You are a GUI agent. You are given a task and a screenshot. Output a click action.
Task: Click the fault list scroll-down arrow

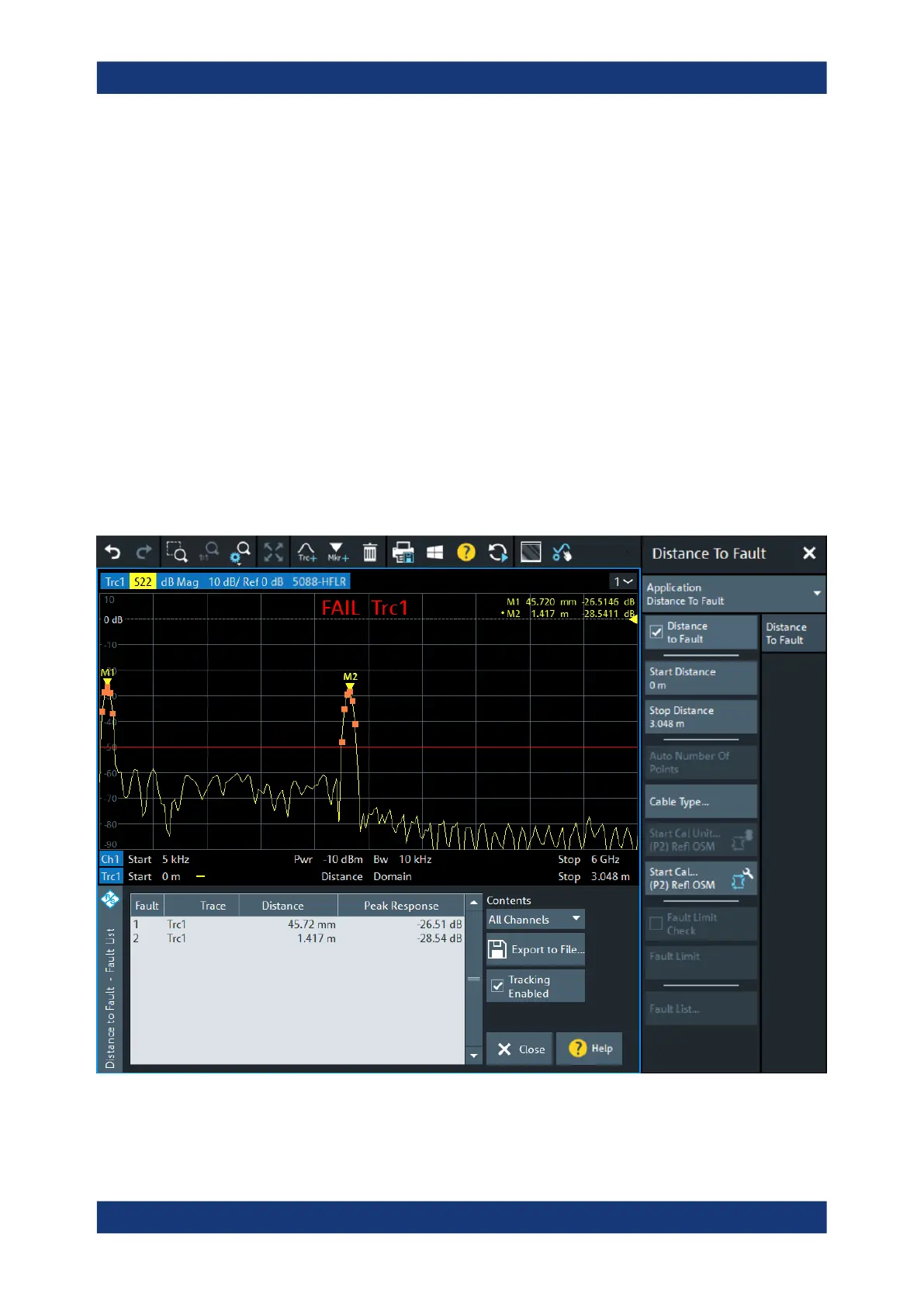click(473, 1056)
